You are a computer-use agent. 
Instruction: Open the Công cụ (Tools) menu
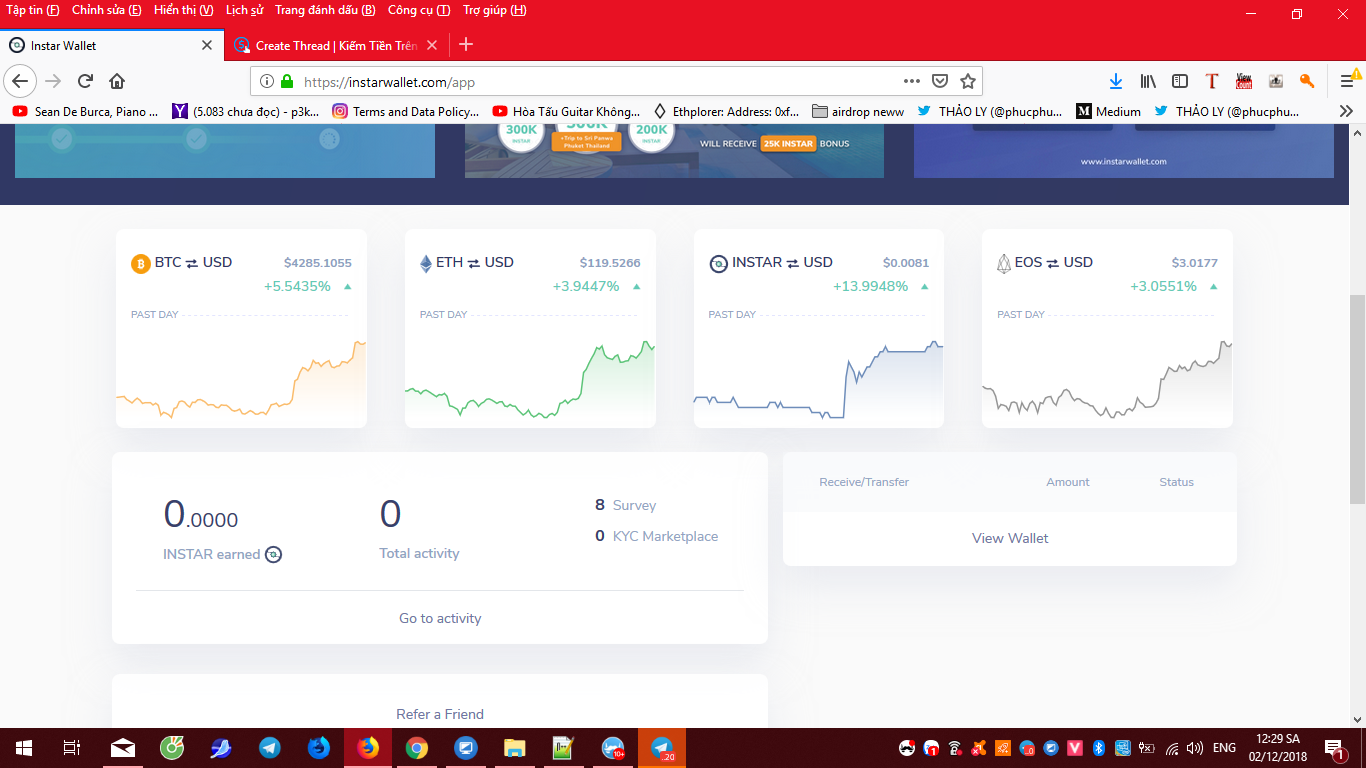tap(419, 10)
